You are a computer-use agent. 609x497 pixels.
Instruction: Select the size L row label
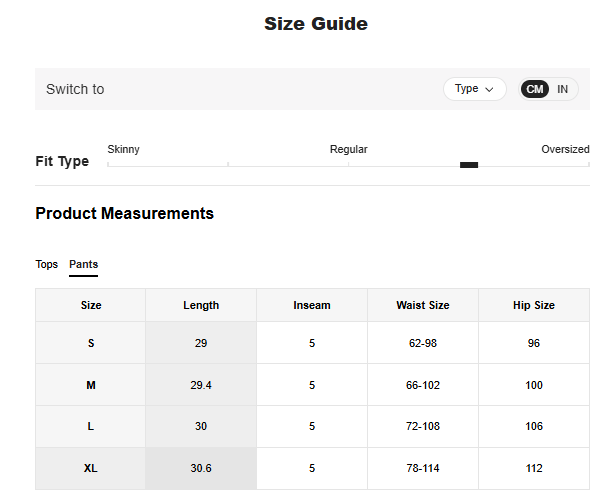point(91,426)
